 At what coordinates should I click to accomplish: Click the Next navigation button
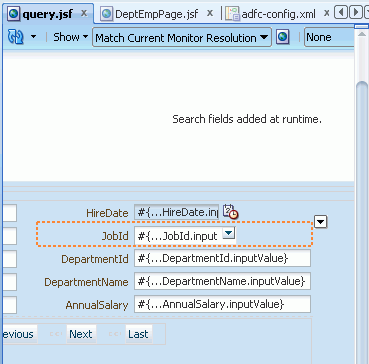pos(81,334)
